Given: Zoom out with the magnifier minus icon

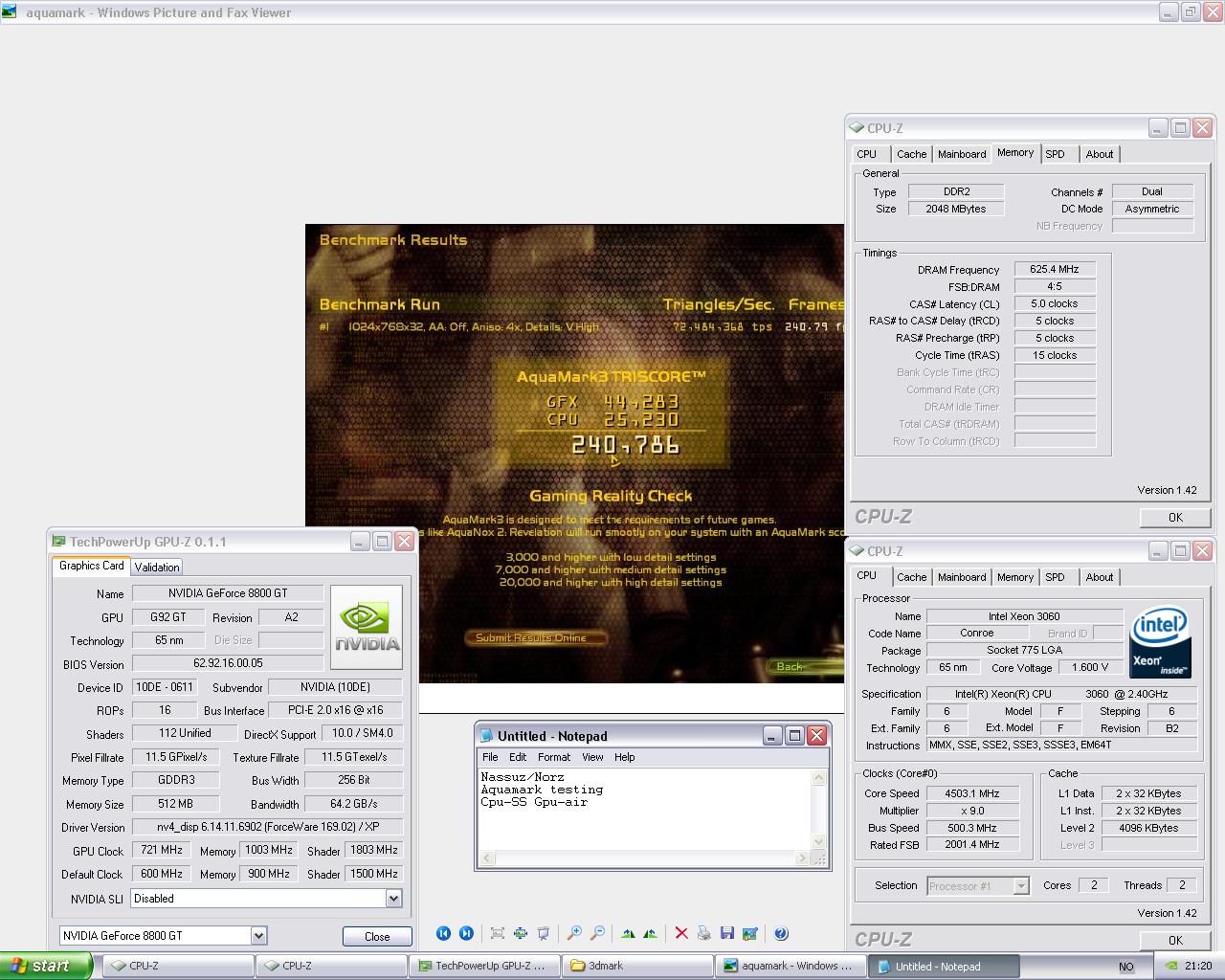Looking at the screenshot, I should (x=597, y=933).
